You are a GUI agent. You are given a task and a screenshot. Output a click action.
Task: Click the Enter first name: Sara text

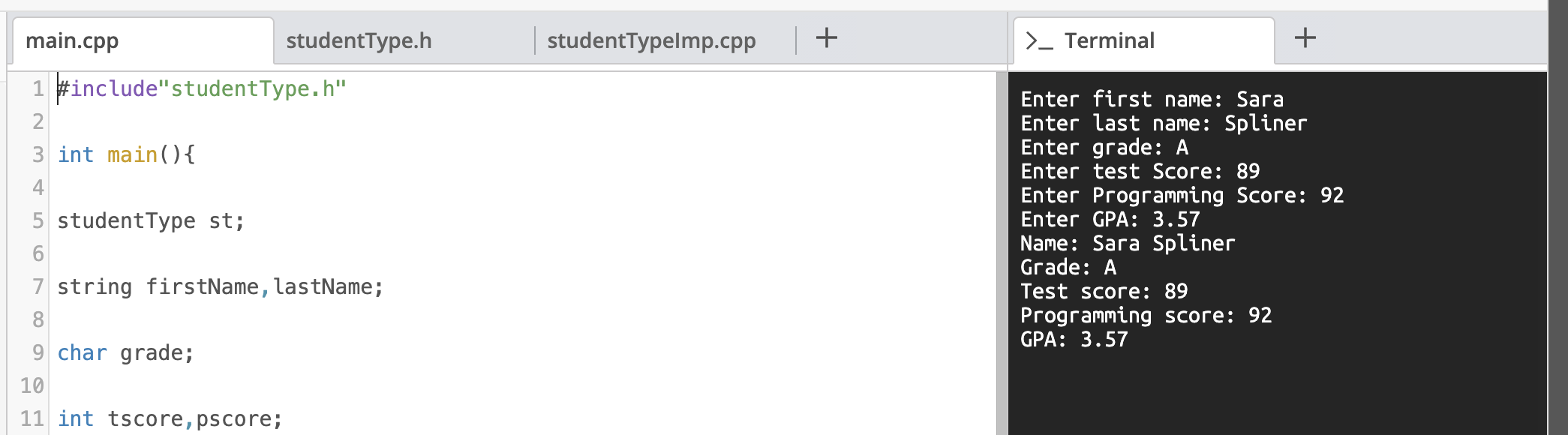pos(1152,98)
